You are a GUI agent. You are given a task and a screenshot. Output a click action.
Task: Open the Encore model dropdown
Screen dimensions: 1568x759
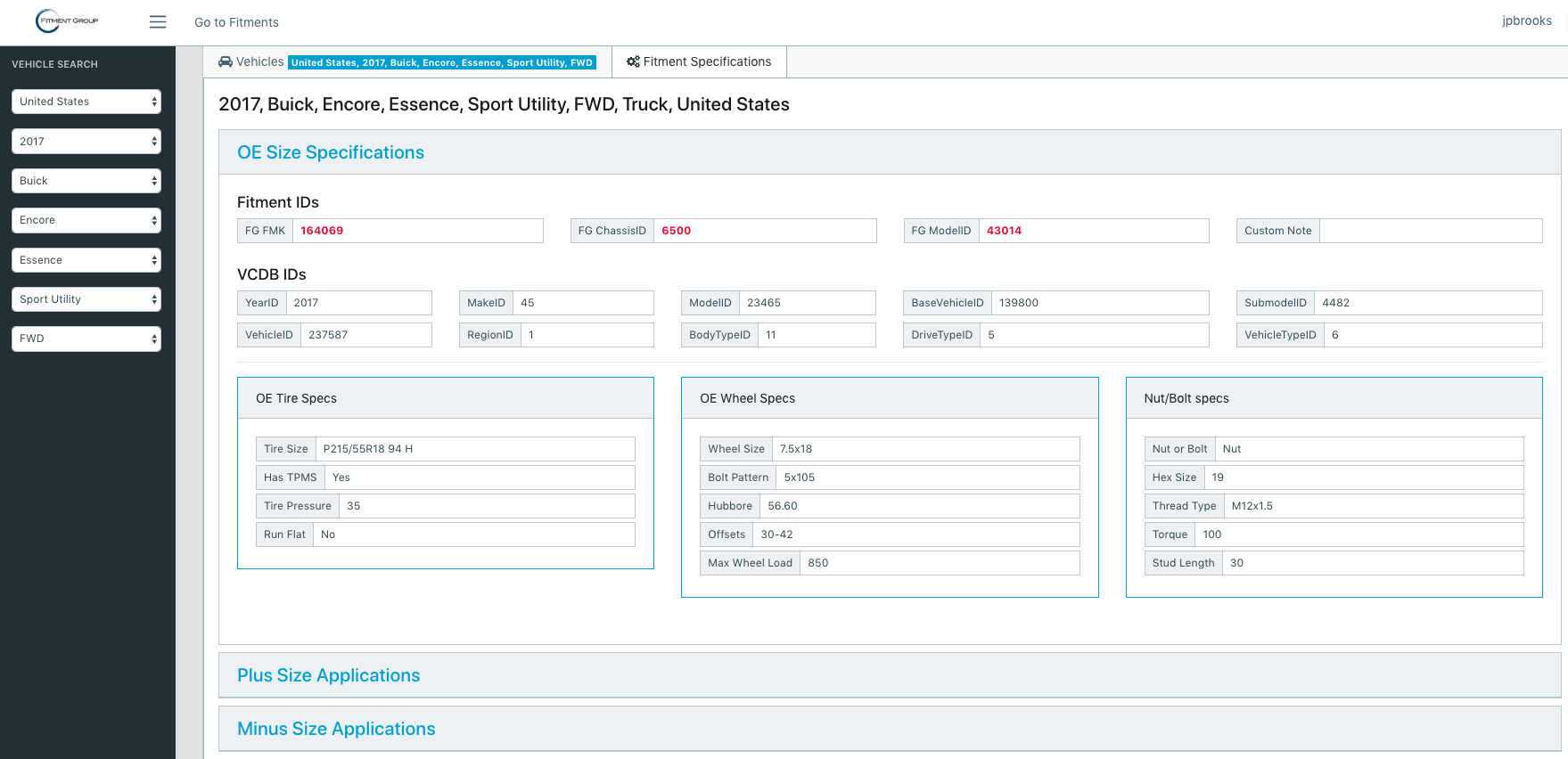tap(86, 220)
